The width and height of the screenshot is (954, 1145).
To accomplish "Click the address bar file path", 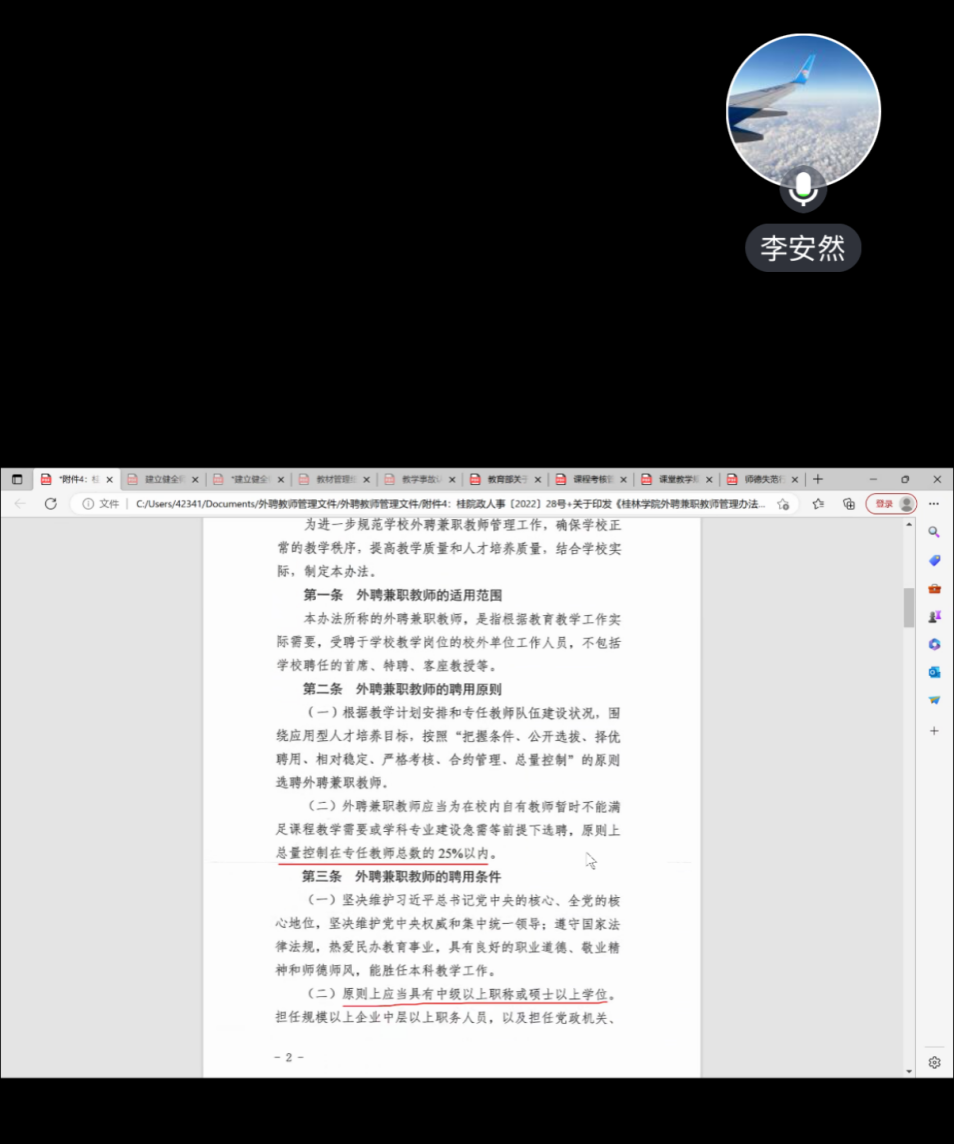I will [x=450, y=504].
